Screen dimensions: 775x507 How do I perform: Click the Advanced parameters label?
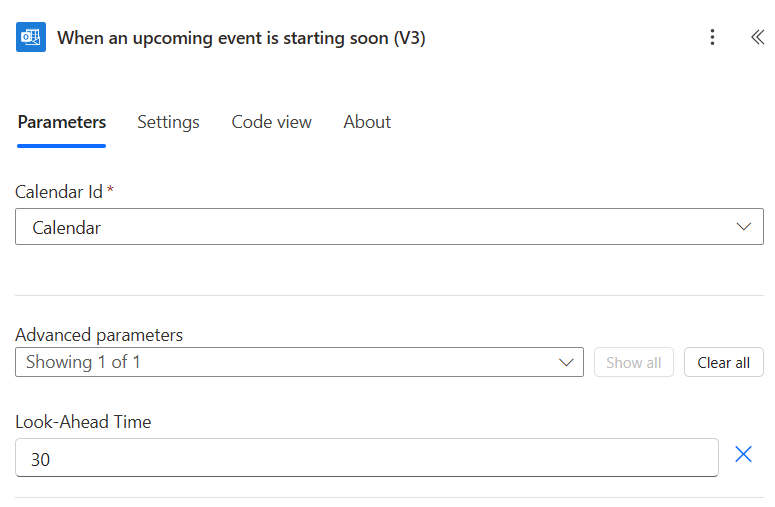click(99, 335)
